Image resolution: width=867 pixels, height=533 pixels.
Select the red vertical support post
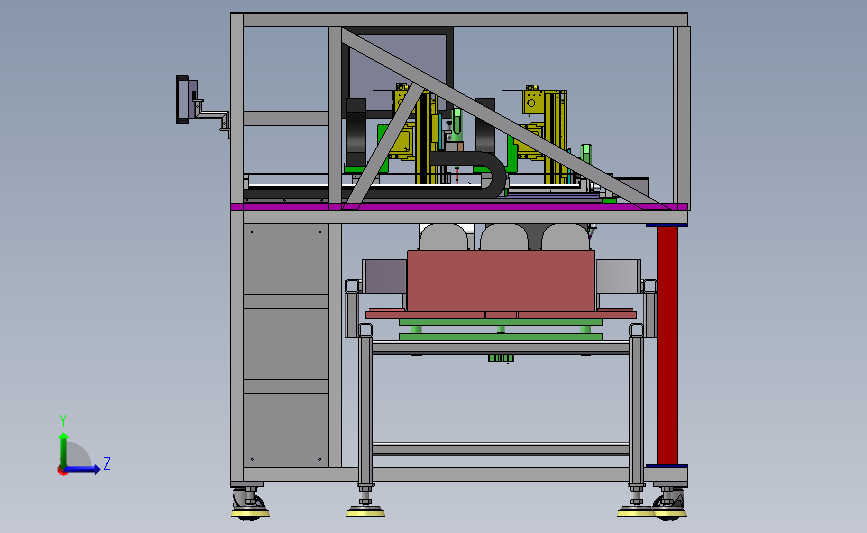[x=667, y=346]
